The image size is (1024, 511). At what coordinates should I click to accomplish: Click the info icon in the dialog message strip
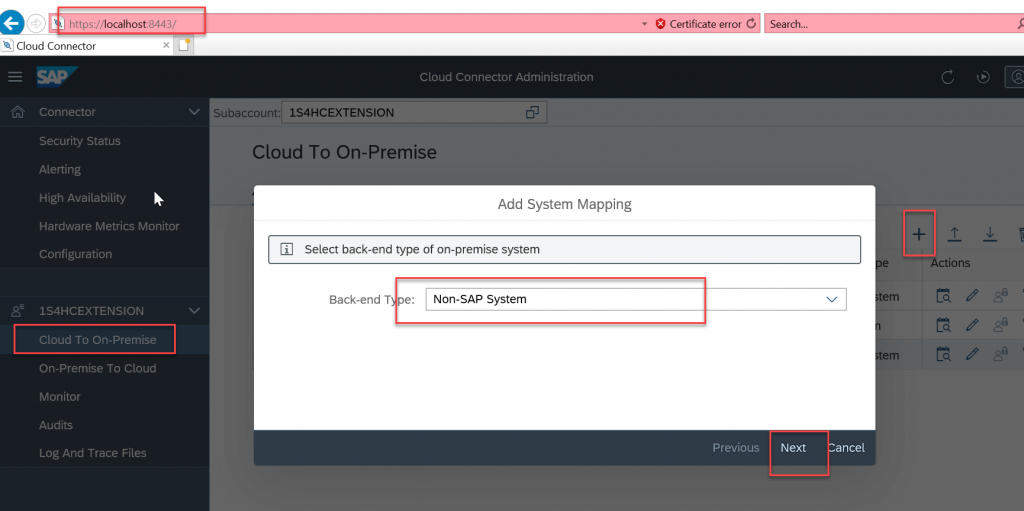(x=286, y=249)
